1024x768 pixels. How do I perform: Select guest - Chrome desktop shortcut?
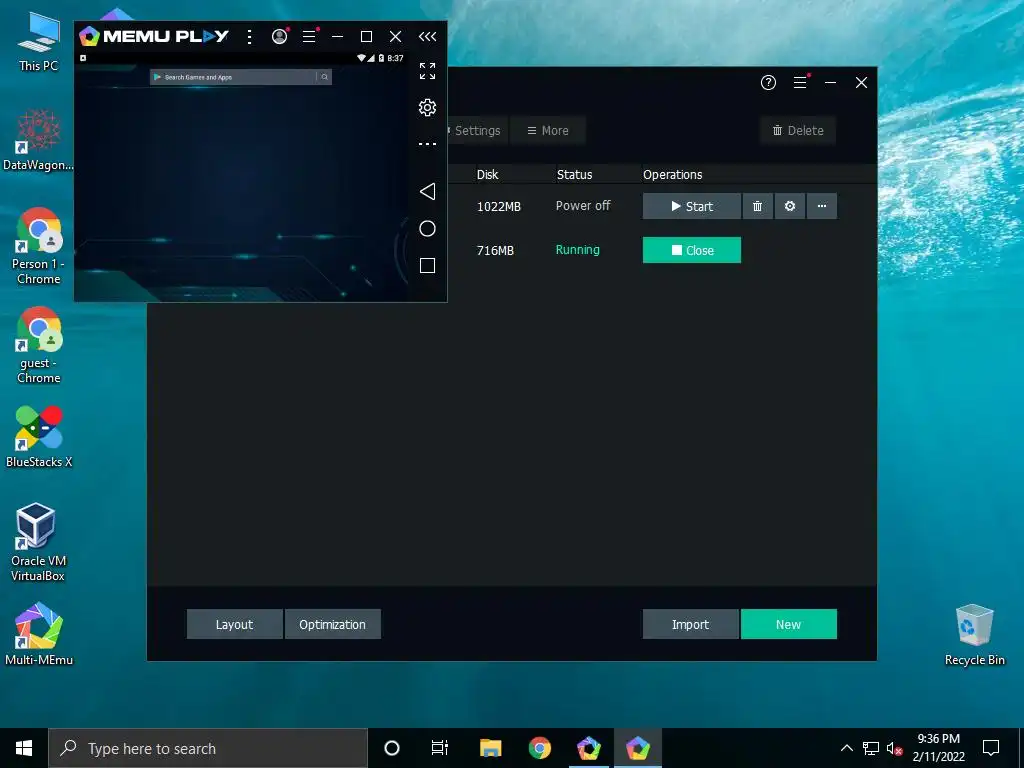39,345
